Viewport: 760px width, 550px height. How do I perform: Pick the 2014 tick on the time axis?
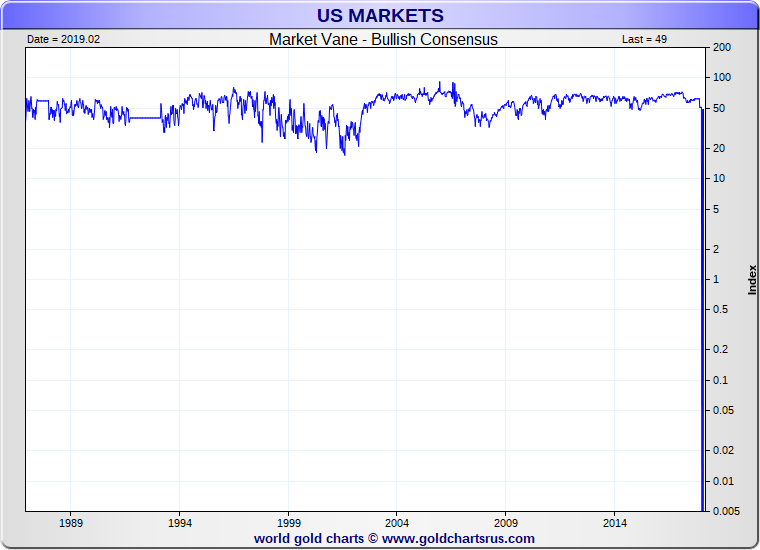(615, 523)
